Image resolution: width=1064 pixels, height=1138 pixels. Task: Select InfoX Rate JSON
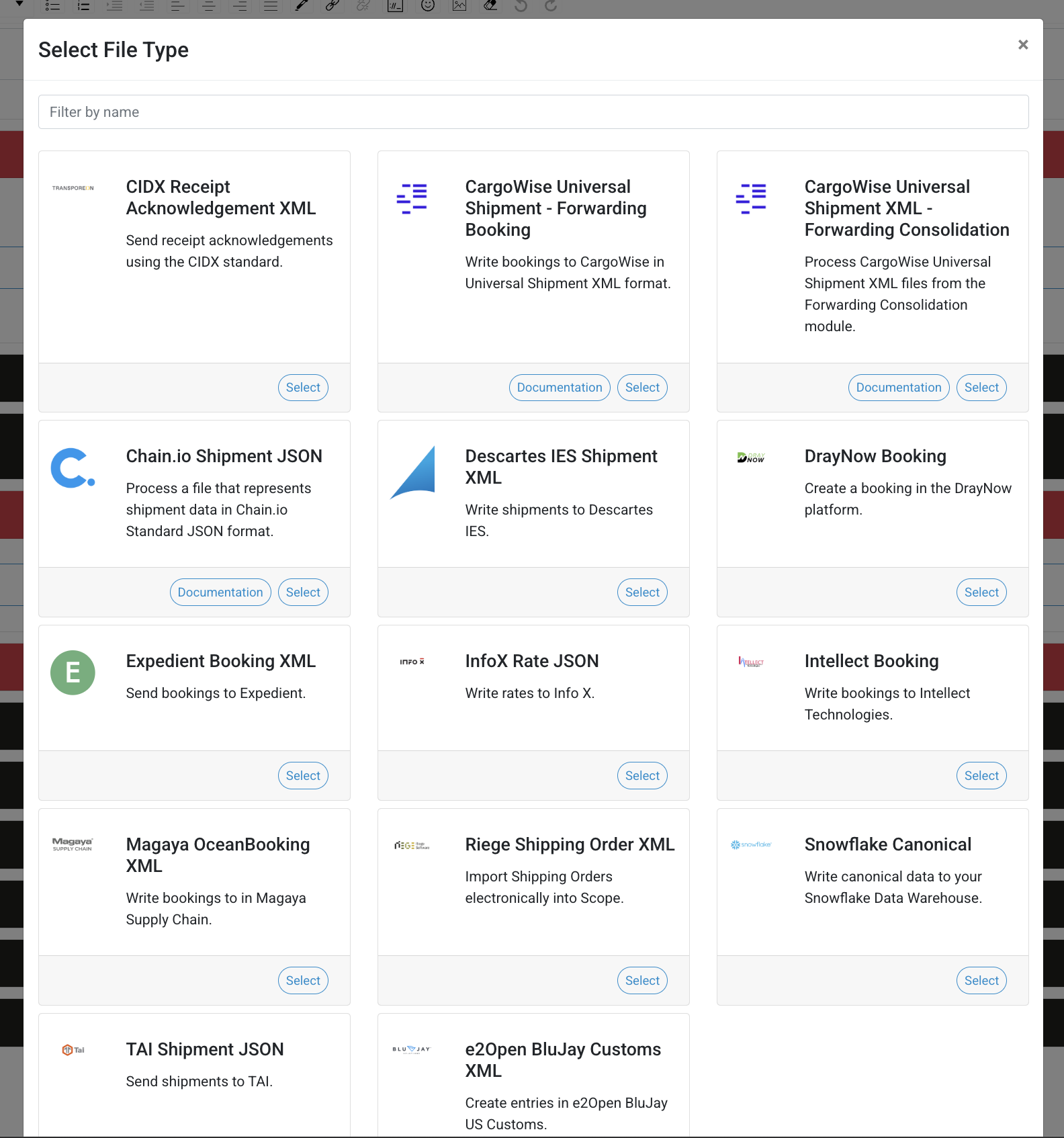642,776
